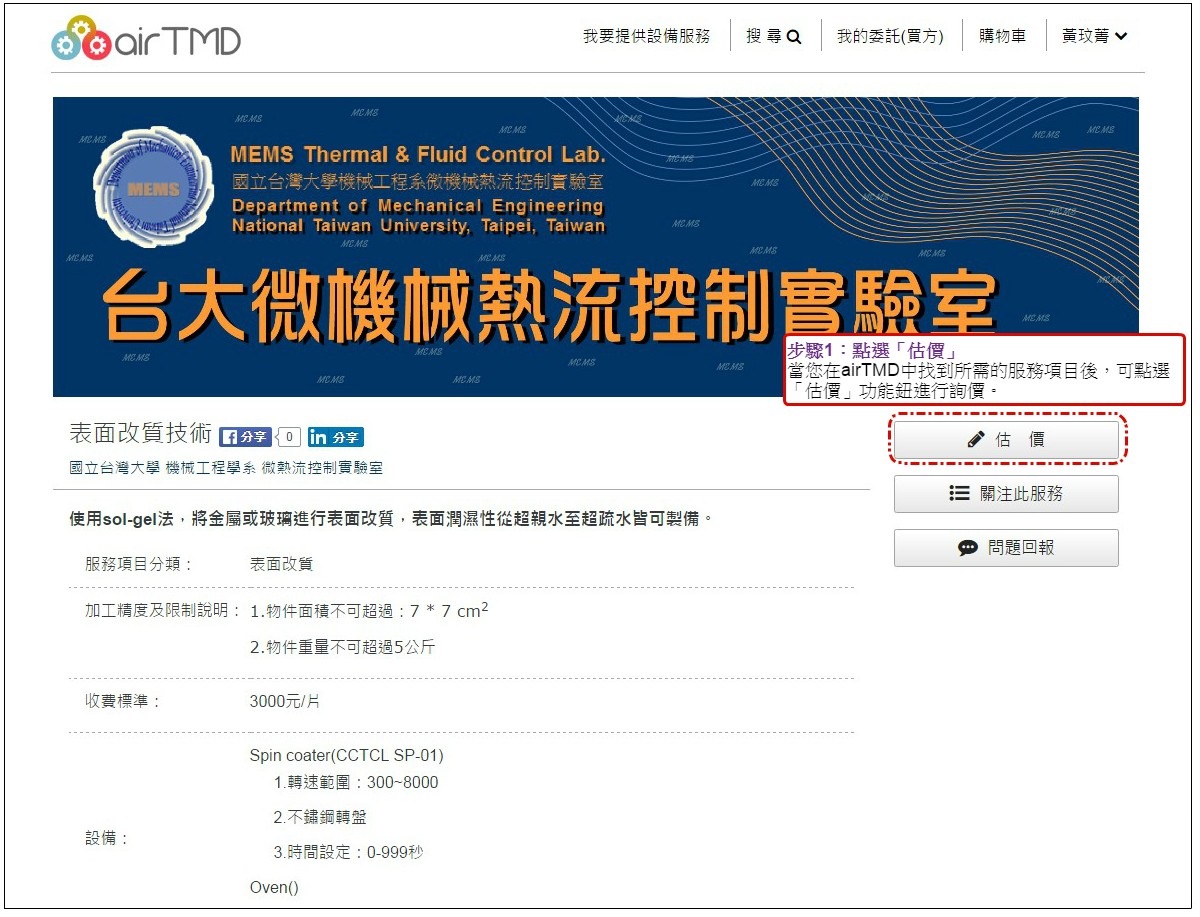Image resolution: width=1200 pixels, height=917 pixels.
Task: Click the MEMS lab seal in the banner
Action: pyautogui.click(x=151, y=189)
